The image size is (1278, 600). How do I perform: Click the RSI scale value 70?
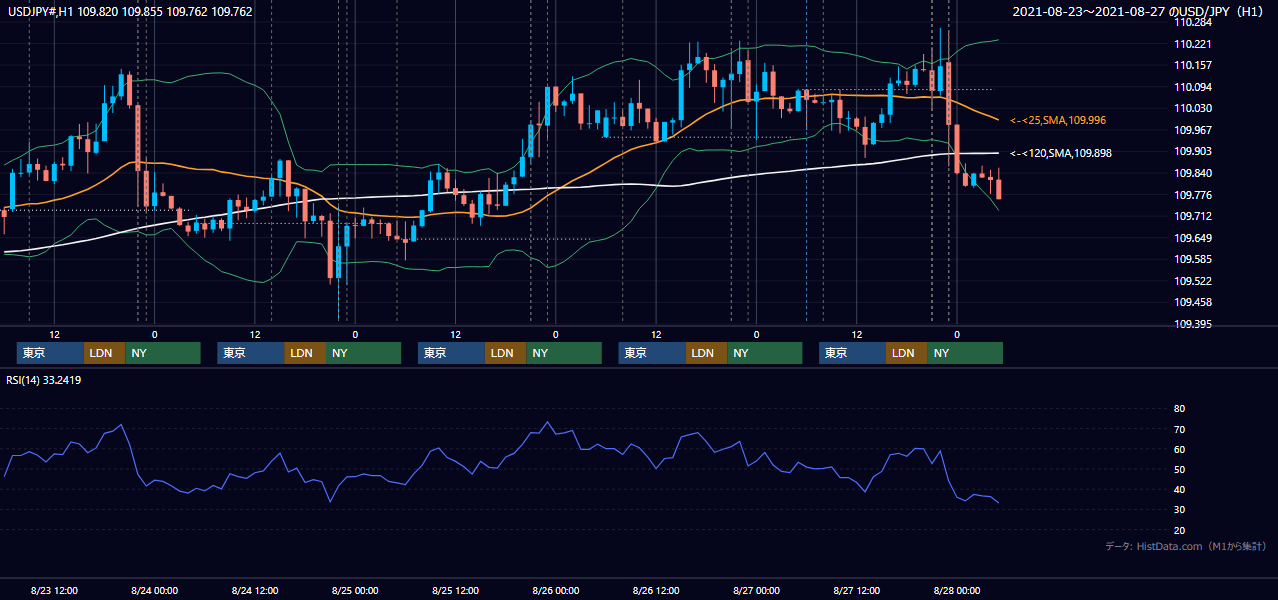point(1179,429)
